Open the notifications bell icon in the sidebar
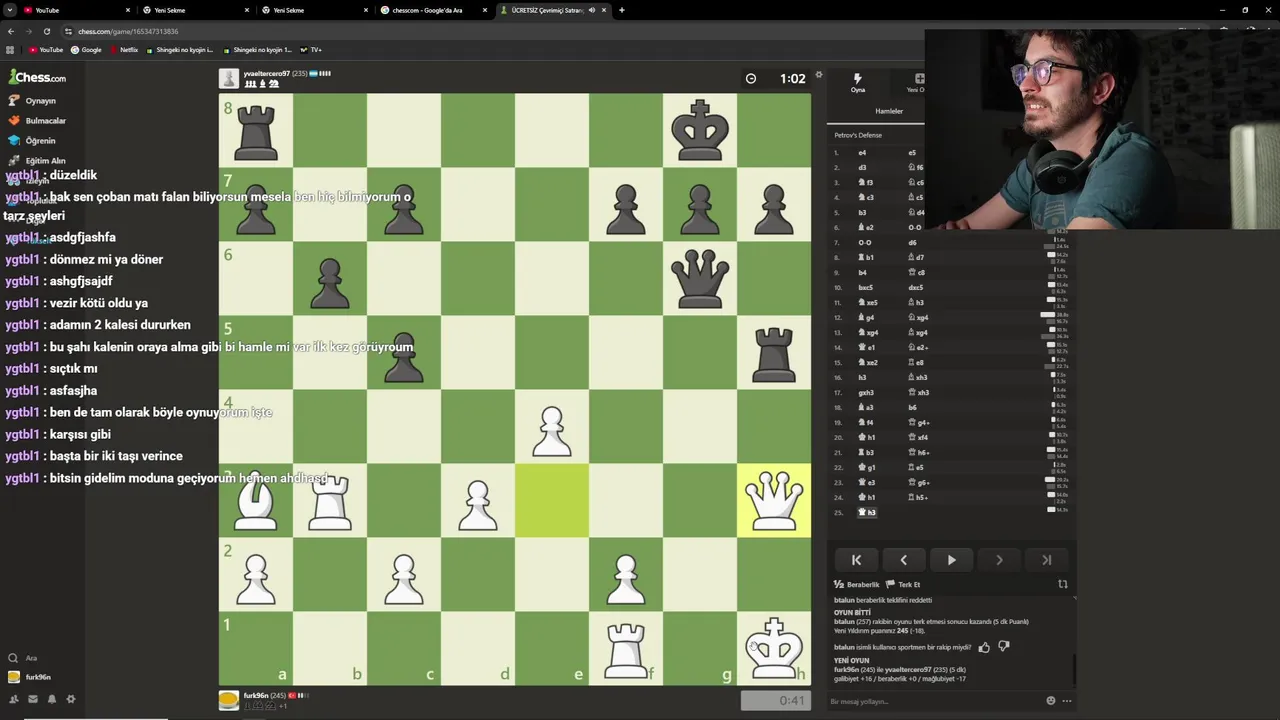The height and width of the screenshot is (720, 1280). coord(52,699)
